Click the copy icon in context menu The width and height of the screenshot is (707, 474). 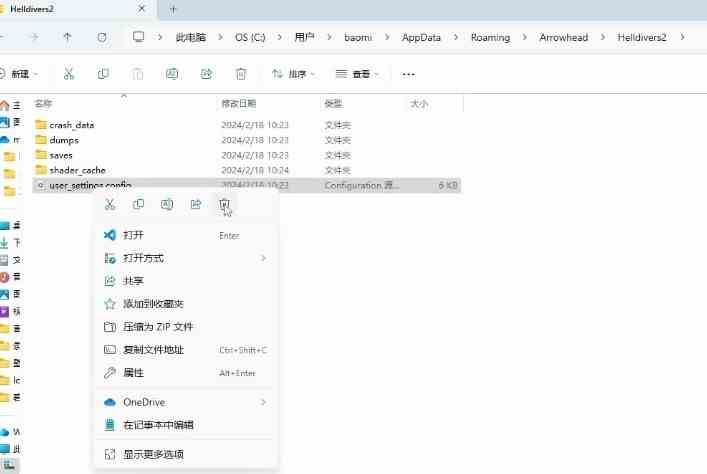point(138,204)
